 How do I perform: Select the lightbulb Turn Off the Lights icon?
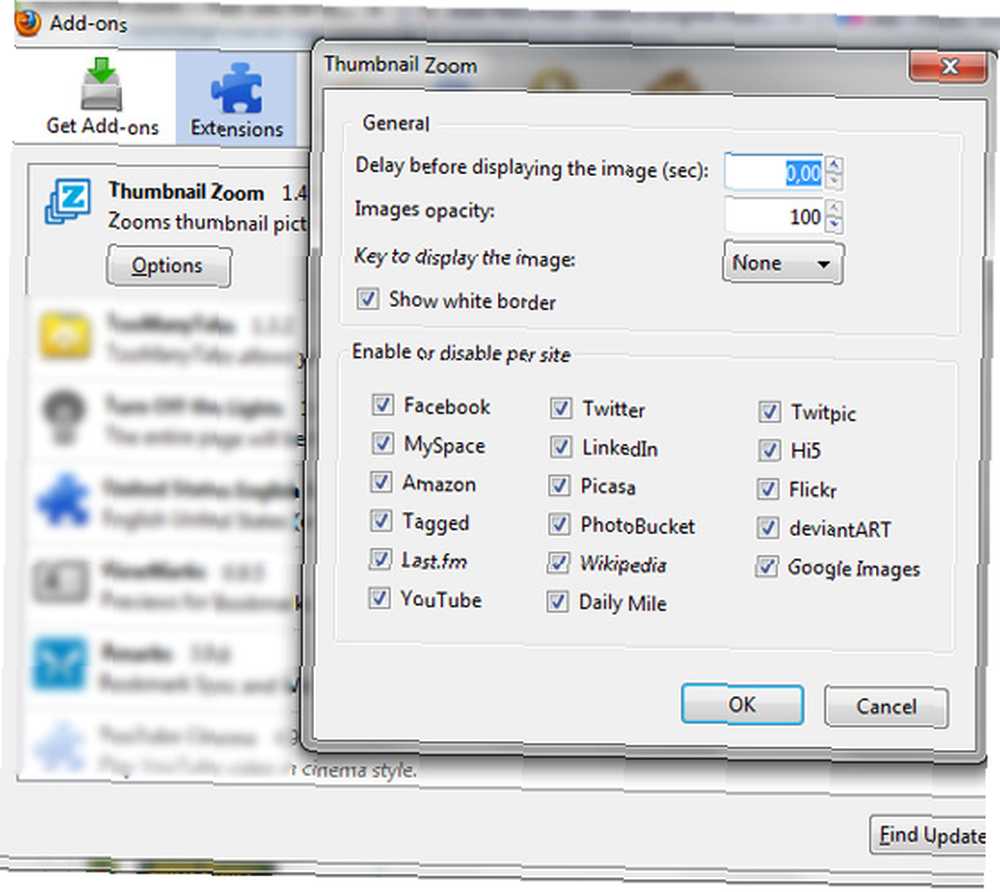pyautogui.click(x=62, y=416)
